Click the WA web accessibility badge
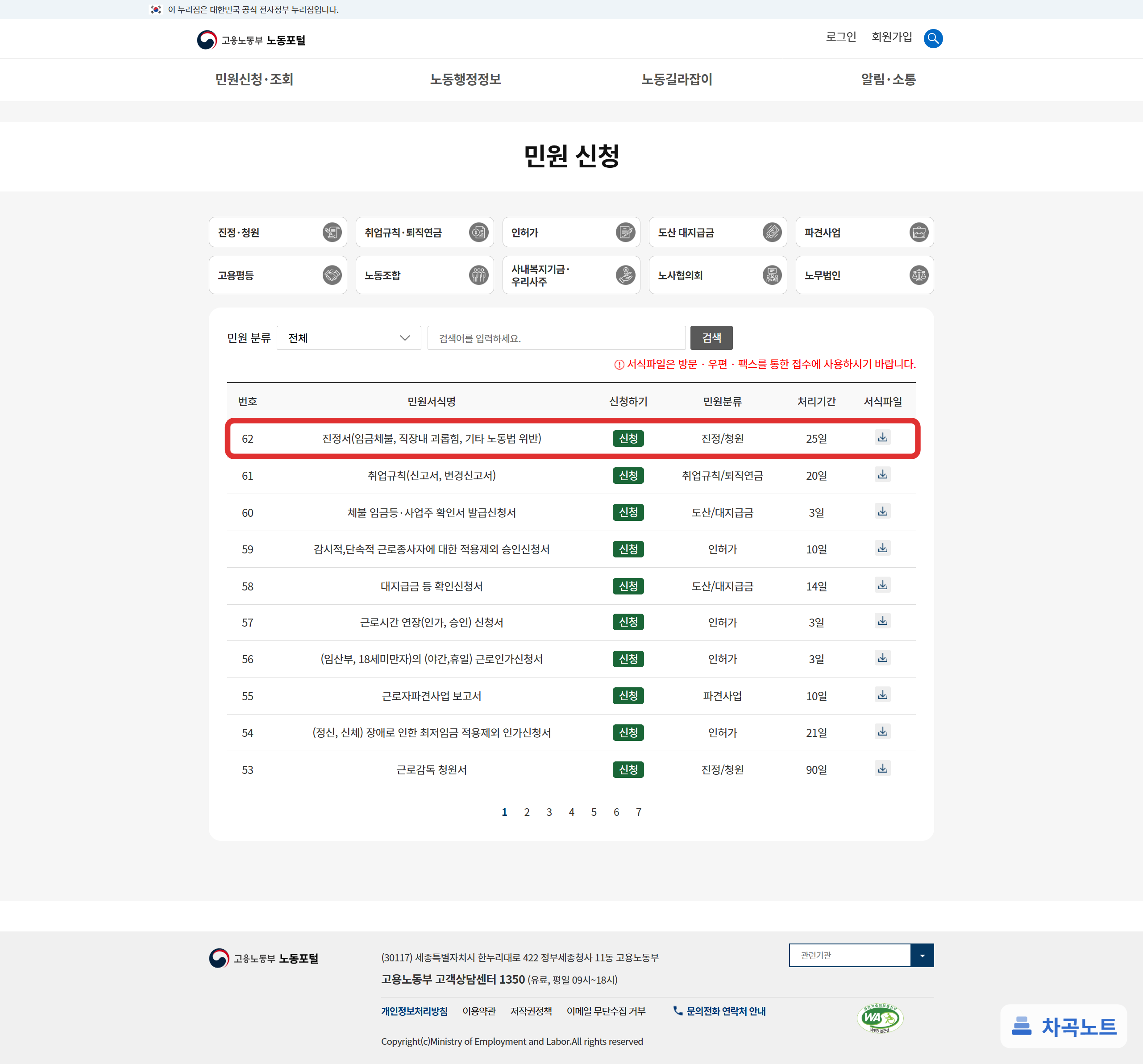The height and width of the screenshot is (1064, 1143). pos(880,1018)
